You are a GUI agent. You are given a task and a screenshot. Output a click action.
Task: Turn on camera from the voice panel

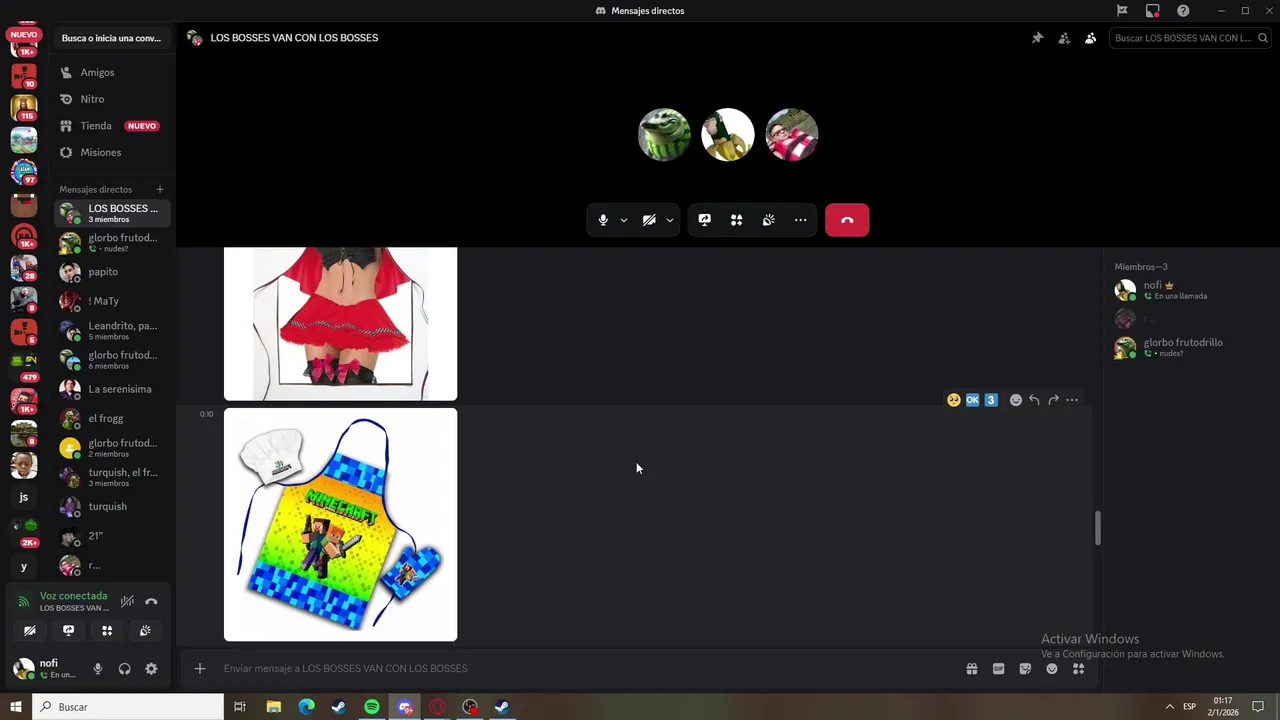[29, 630]
